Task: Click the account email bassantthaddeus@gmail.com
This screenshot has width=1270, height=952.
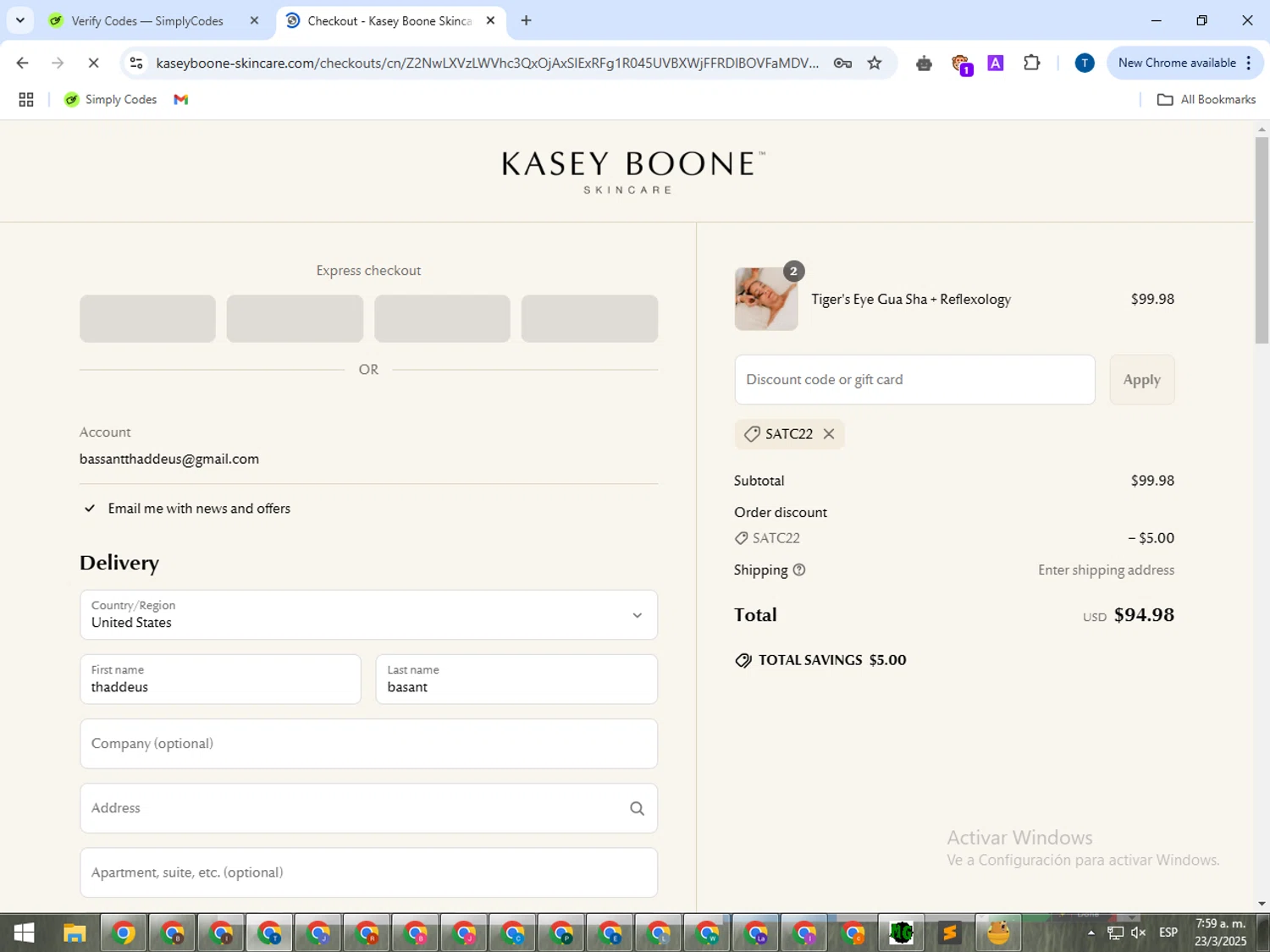Action: [x=169, y=459]
